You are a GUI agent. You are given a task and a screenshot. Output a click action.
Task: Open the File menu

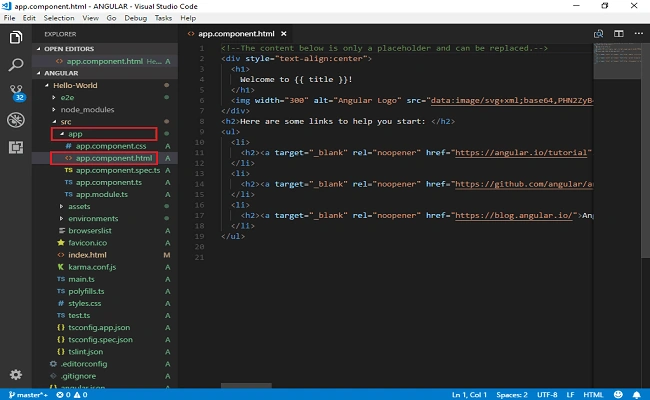pyautogui.click(x=9, y=18)
